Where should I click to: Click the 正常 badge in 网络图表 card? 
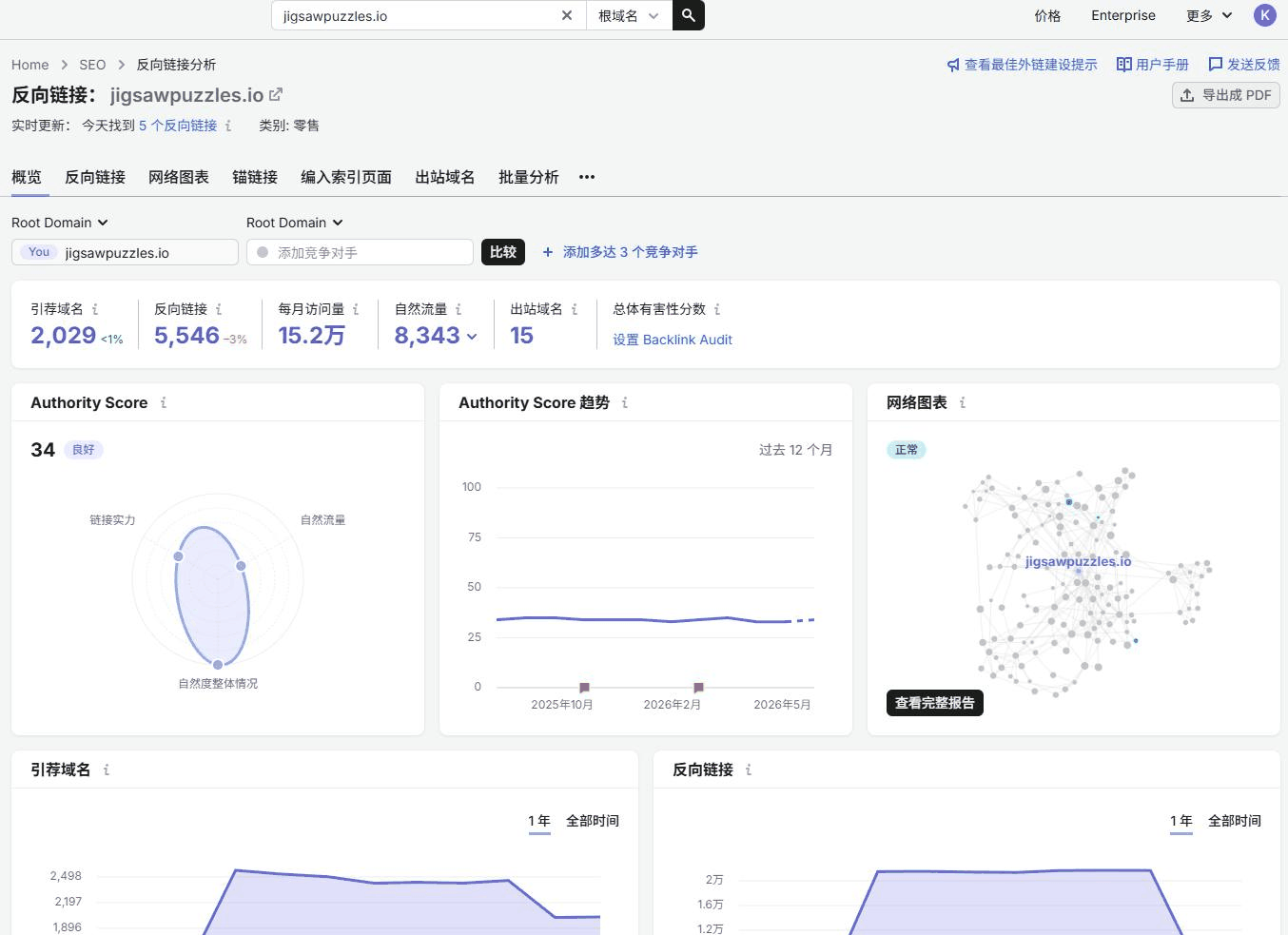(x=907, y=450)
